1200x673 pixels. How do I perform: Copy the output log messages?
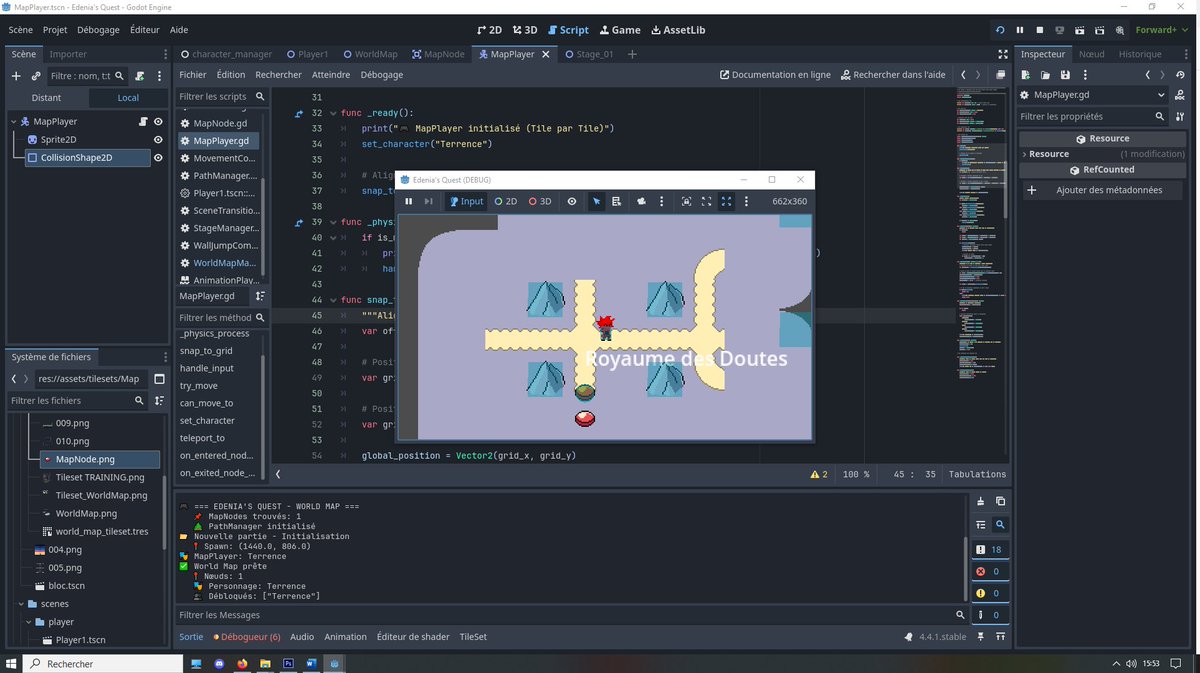[1001, 501]
